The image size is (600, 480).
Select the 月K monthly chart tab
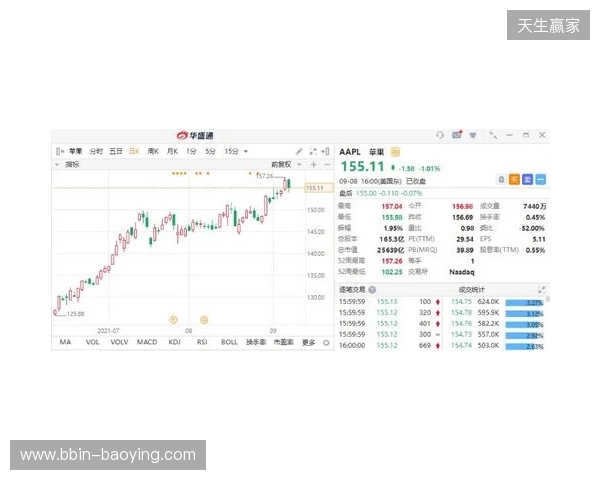[172, 151]
